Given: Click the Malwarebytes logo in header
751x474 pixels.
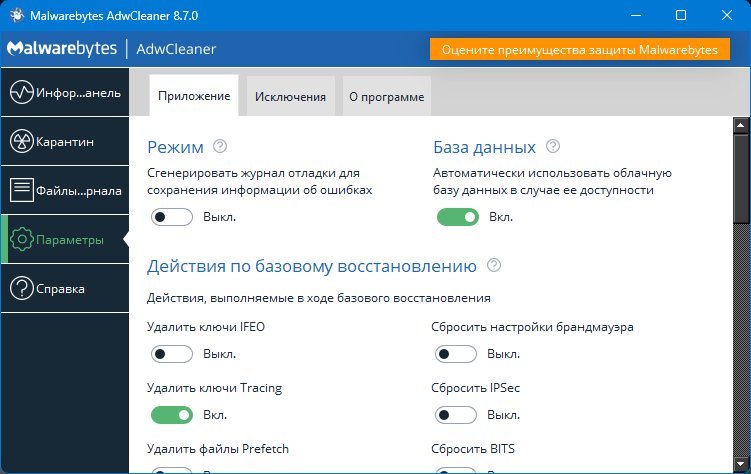Looking at the screenshot, I should (x=62, y=50).
